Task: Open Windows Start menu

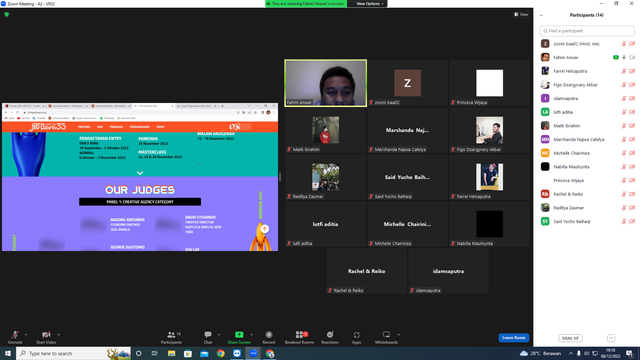Action: click(x=8, y=353)
